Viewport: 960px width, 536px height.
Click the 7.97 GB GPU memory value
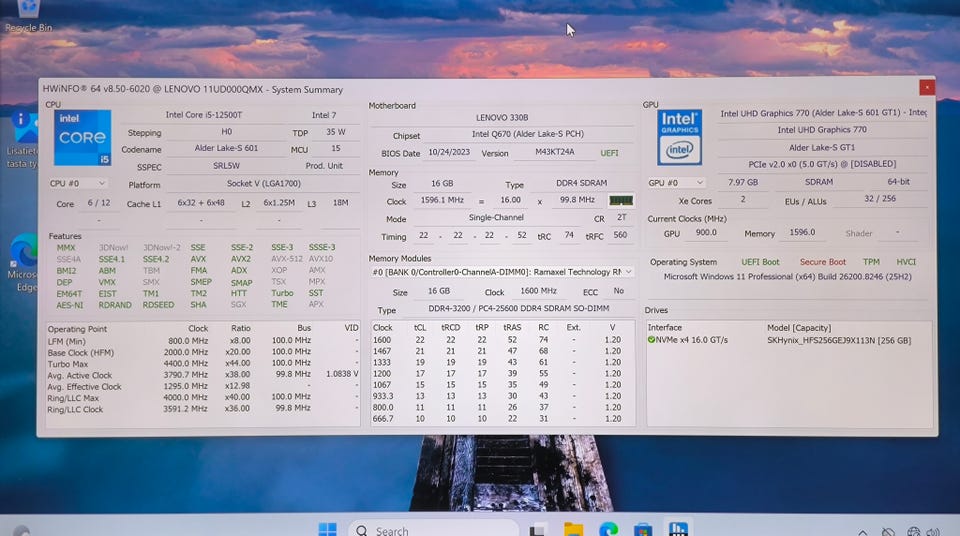click(743, 183)
